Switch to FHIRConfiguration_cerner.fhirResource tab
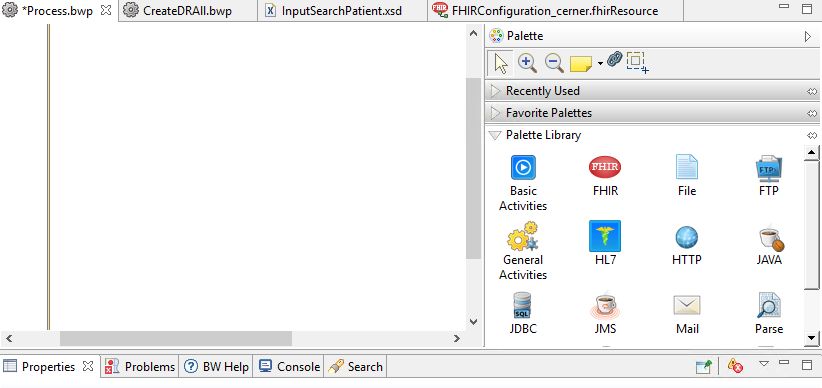This screenshot has height=388, width=822. pyautogui.click(x=555, y=10)
